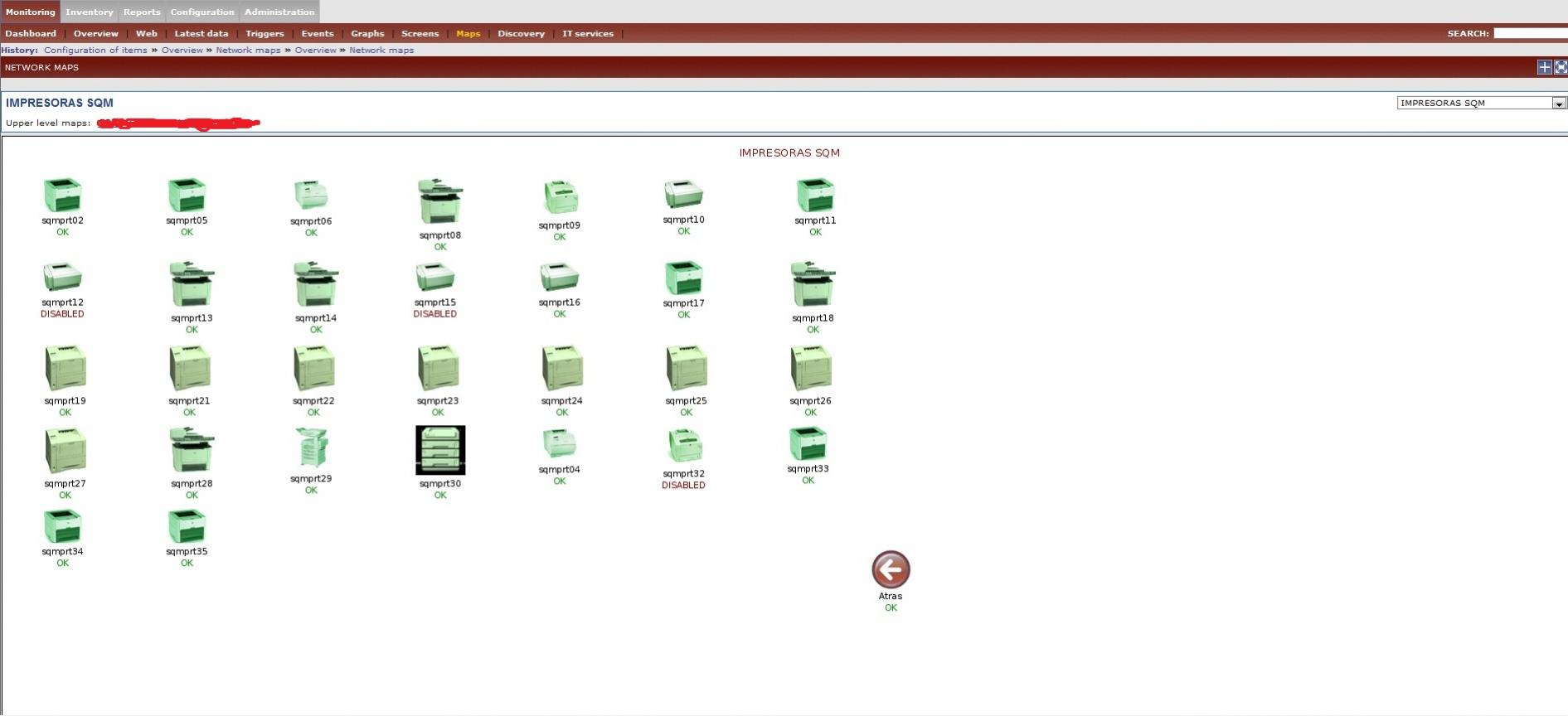1568x716 pixels.
Task: Select the sqmprt28 multifunction printer icon
Action: tap(192, 450)
